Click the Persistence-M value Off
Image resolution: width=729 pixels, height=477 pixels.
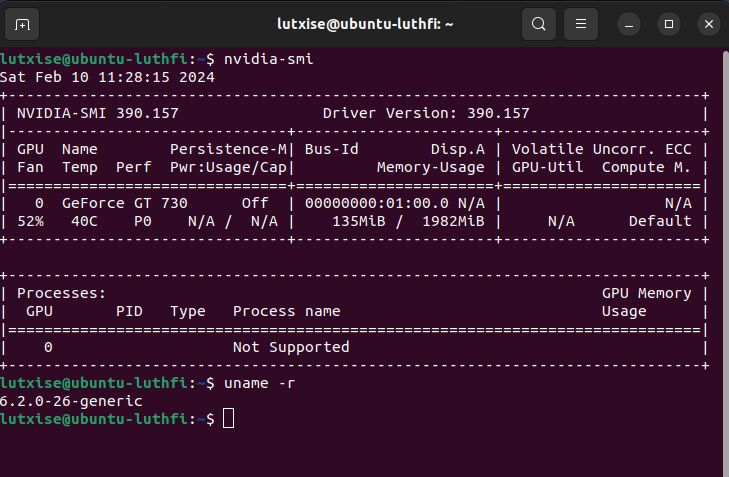(x=255, y=203)
